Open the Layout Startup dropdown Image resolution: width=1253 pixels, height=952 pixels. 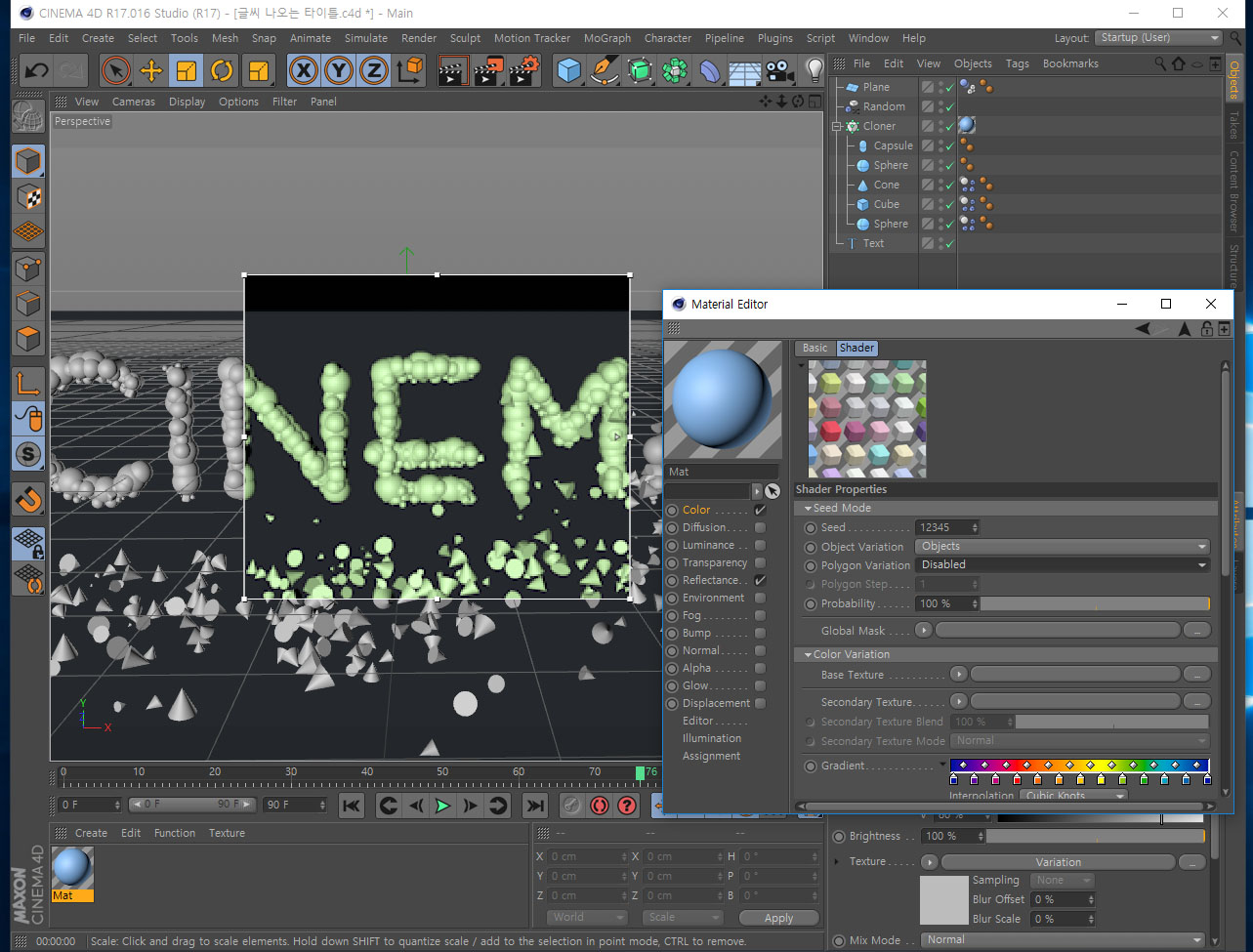(x=1158, y=38)
